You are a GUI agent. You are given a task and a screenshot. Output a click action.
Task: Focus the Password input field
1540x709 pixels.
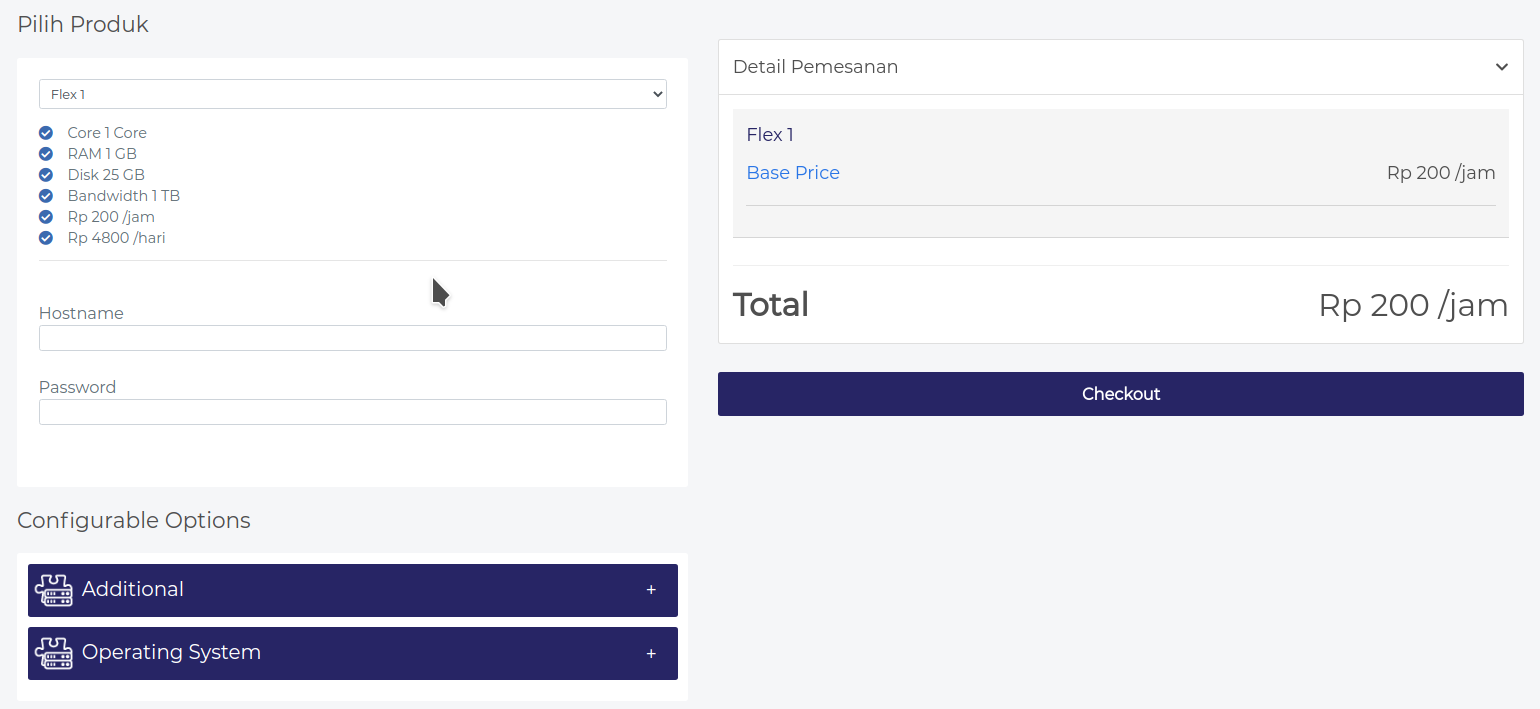tap(352, 412)
